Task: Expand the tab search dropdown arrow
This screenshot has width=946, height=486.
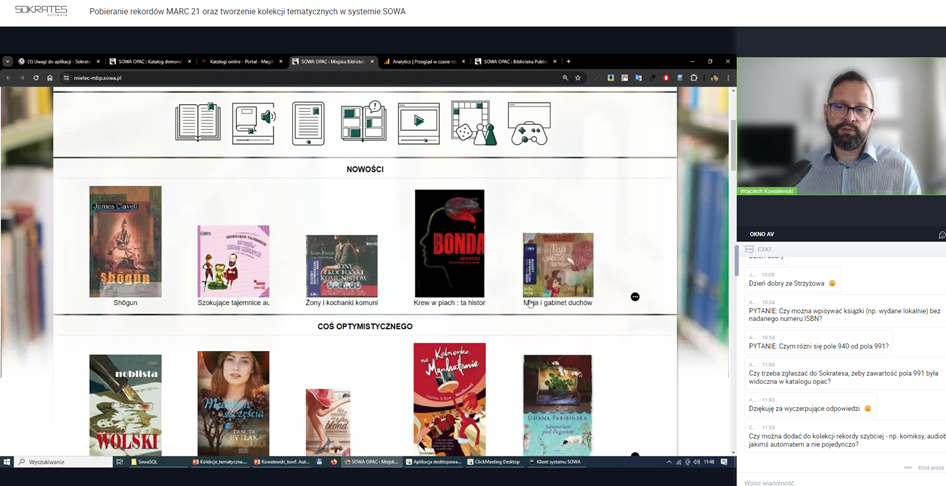Action: (7, 62)
